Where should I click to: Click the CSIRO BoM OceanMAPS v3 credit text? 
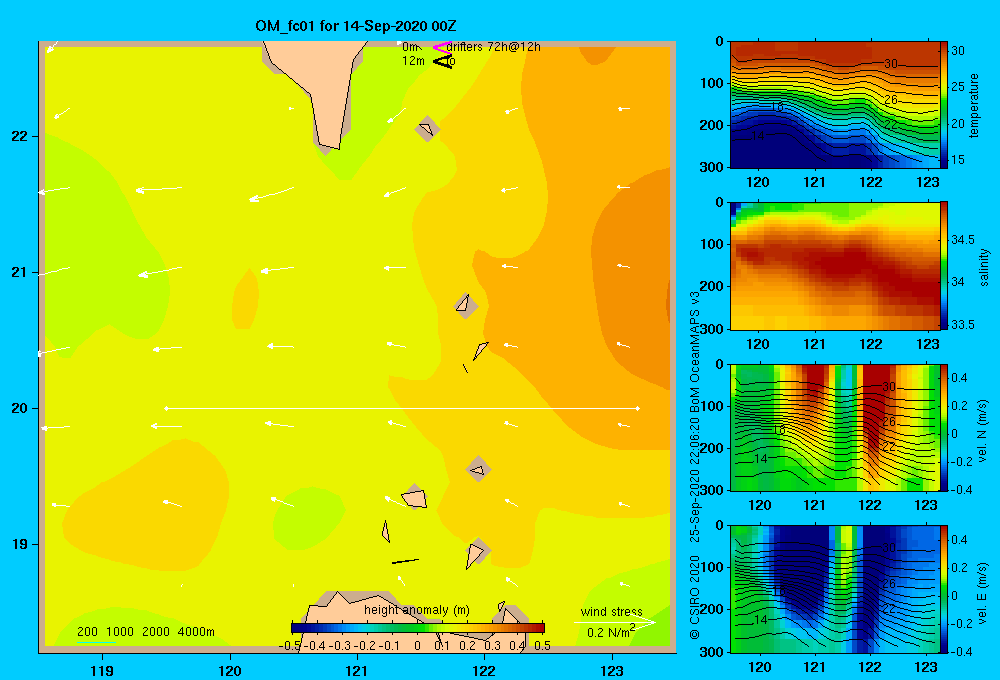695,464
